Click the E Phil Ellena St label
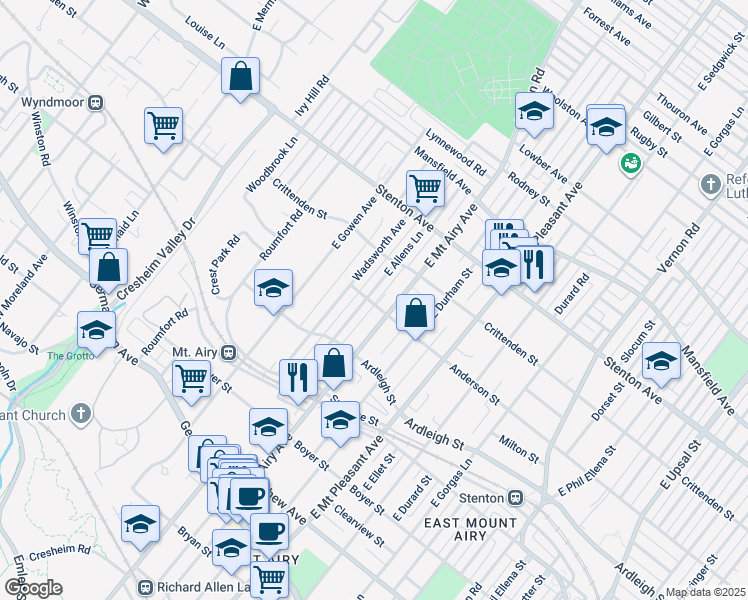Image resolution: width=748 pixels, height=600 pixels. pyautogui.click(x=587, y=471)
